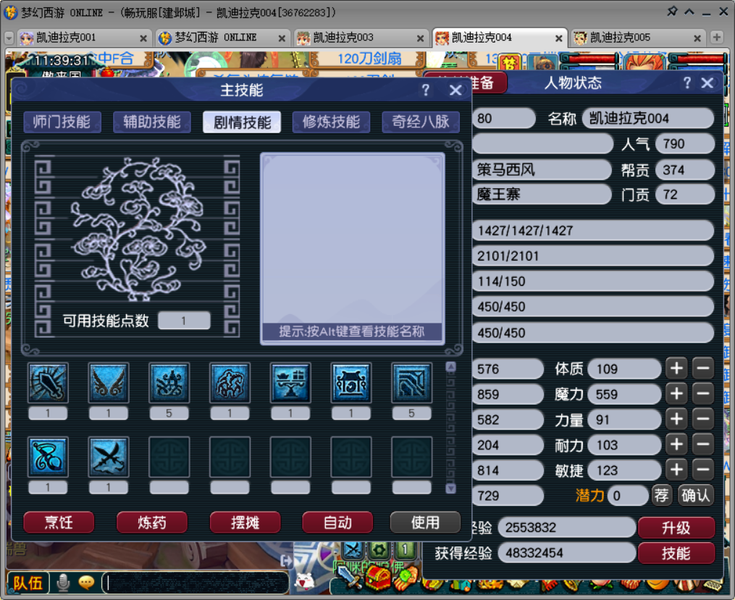This screenshot has width=735, height=600.
Task: Increase 耐力 with the plus button
Action: (676, 444)
